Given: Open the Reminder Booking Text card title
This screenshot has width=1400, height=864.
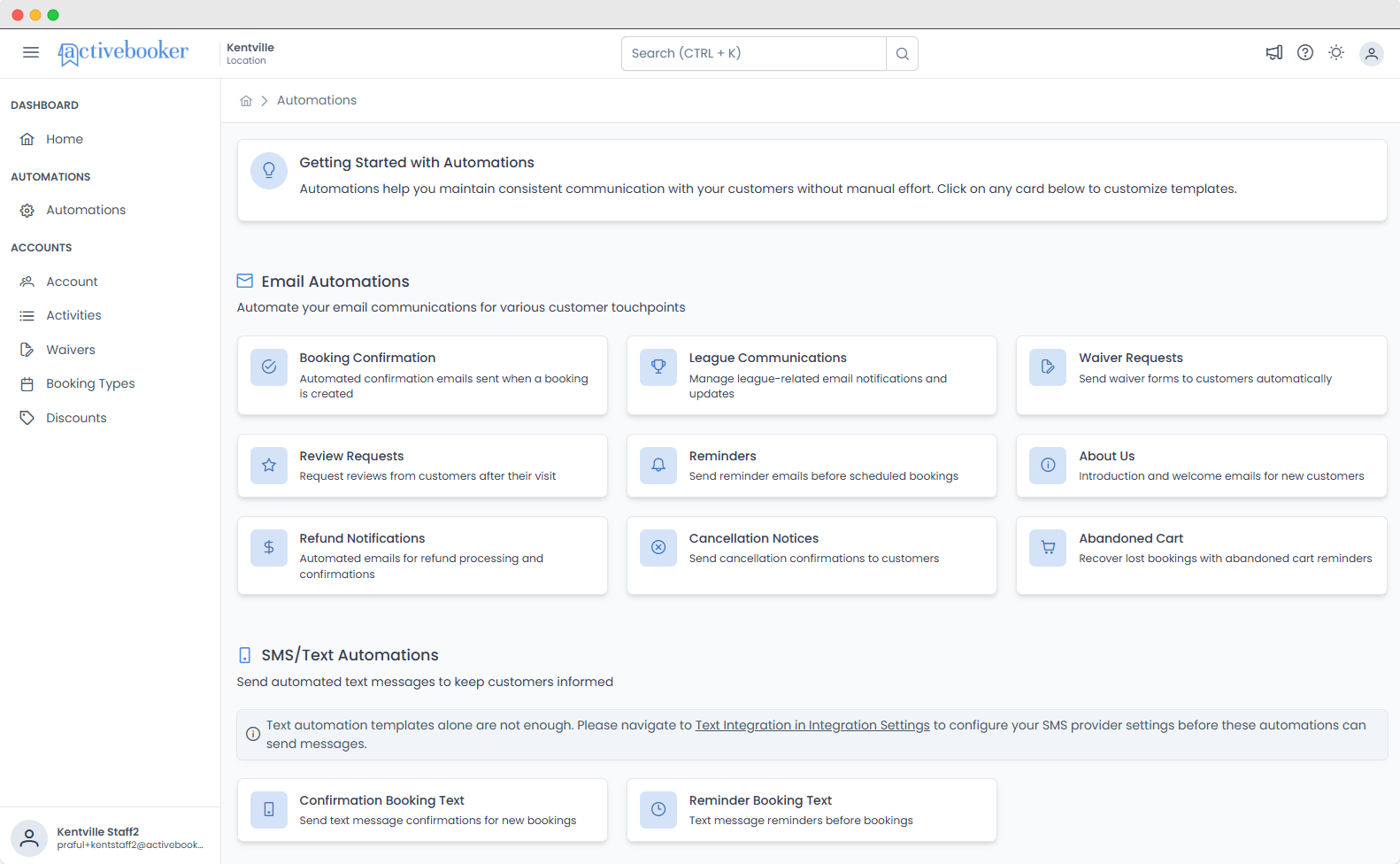Looking at the screenshot, I should click(760, 800).
